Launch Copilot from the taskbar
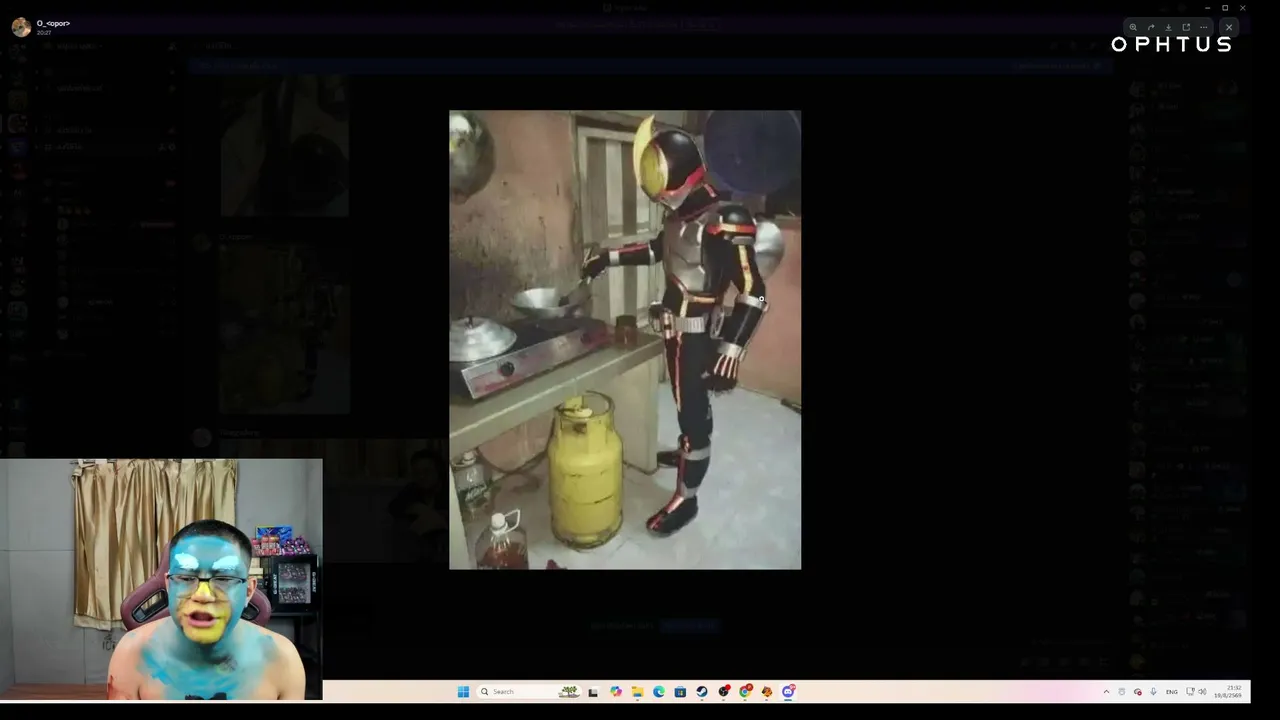The height and width of the screenshot is (720, 1280). pyautogui.click(x=616, y=691)
